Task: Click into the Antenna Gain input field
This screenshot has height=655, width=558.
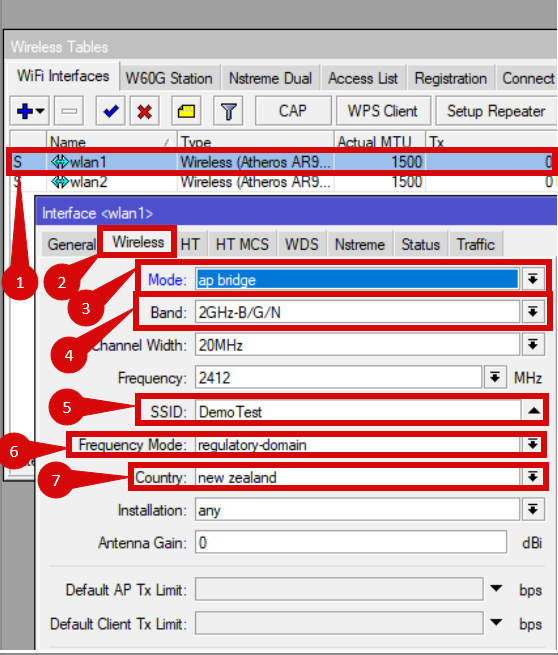Action: pos(351,543)
